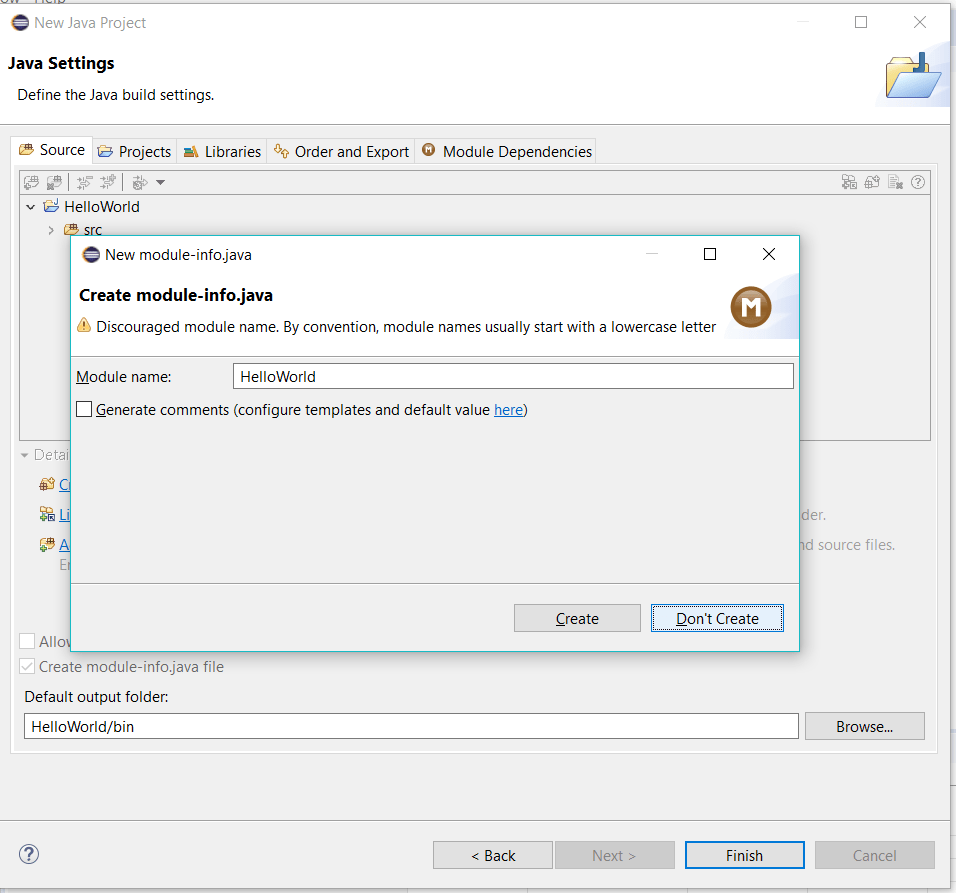
Task: Click inside the Module name text field
Action: click(512, 376)
